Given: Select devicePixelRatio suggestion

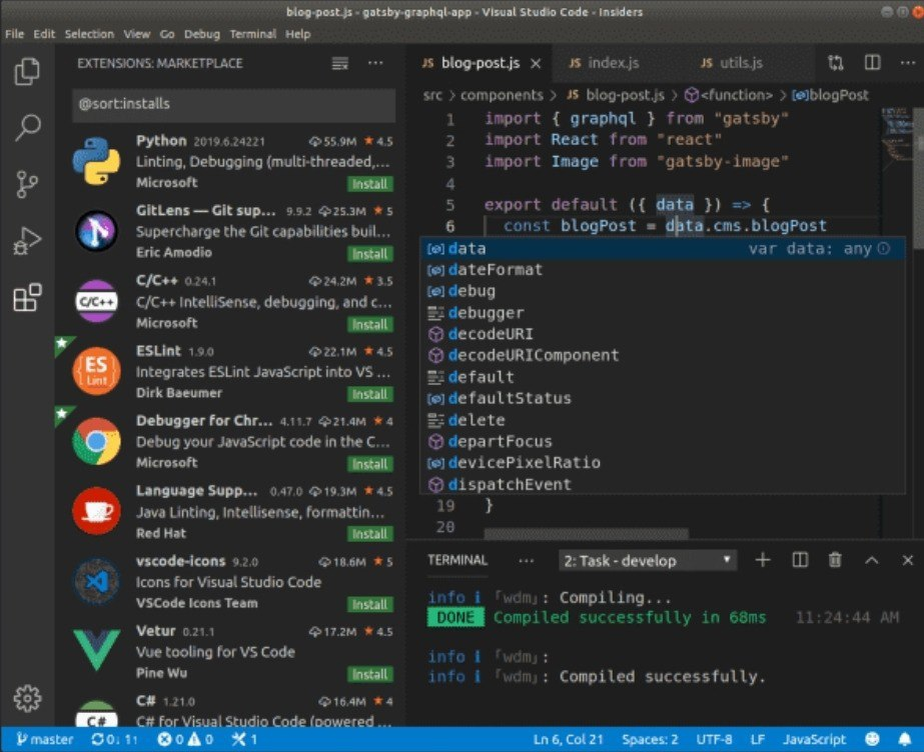Looking at the screenshot, I should (x=662, y=463).
